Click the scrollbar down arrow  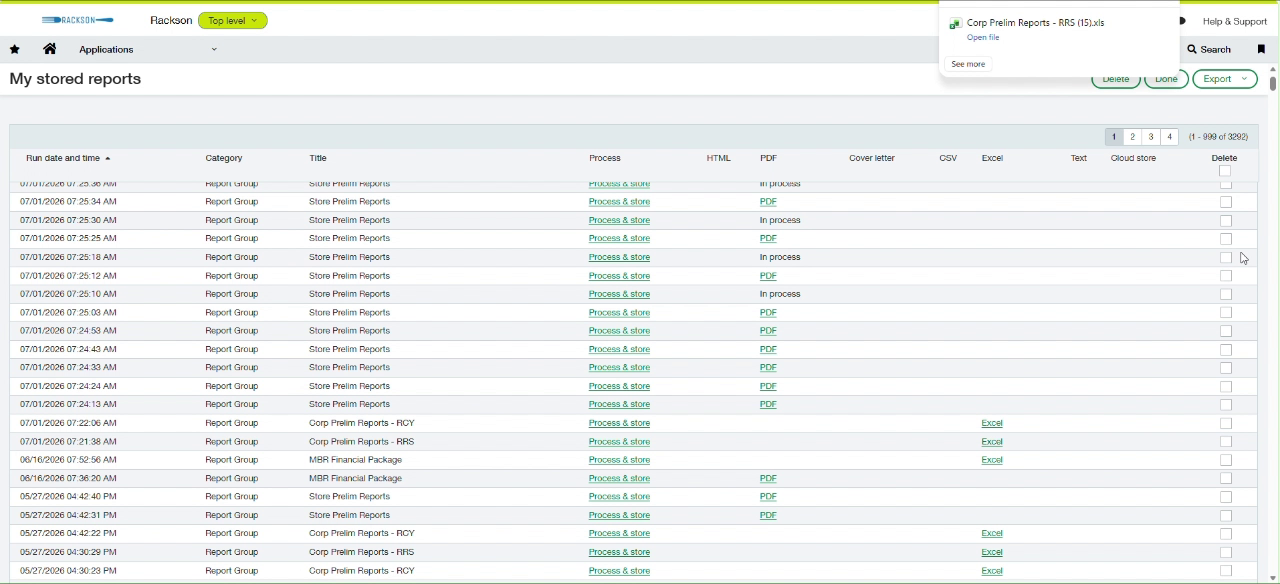(1273, 578)
